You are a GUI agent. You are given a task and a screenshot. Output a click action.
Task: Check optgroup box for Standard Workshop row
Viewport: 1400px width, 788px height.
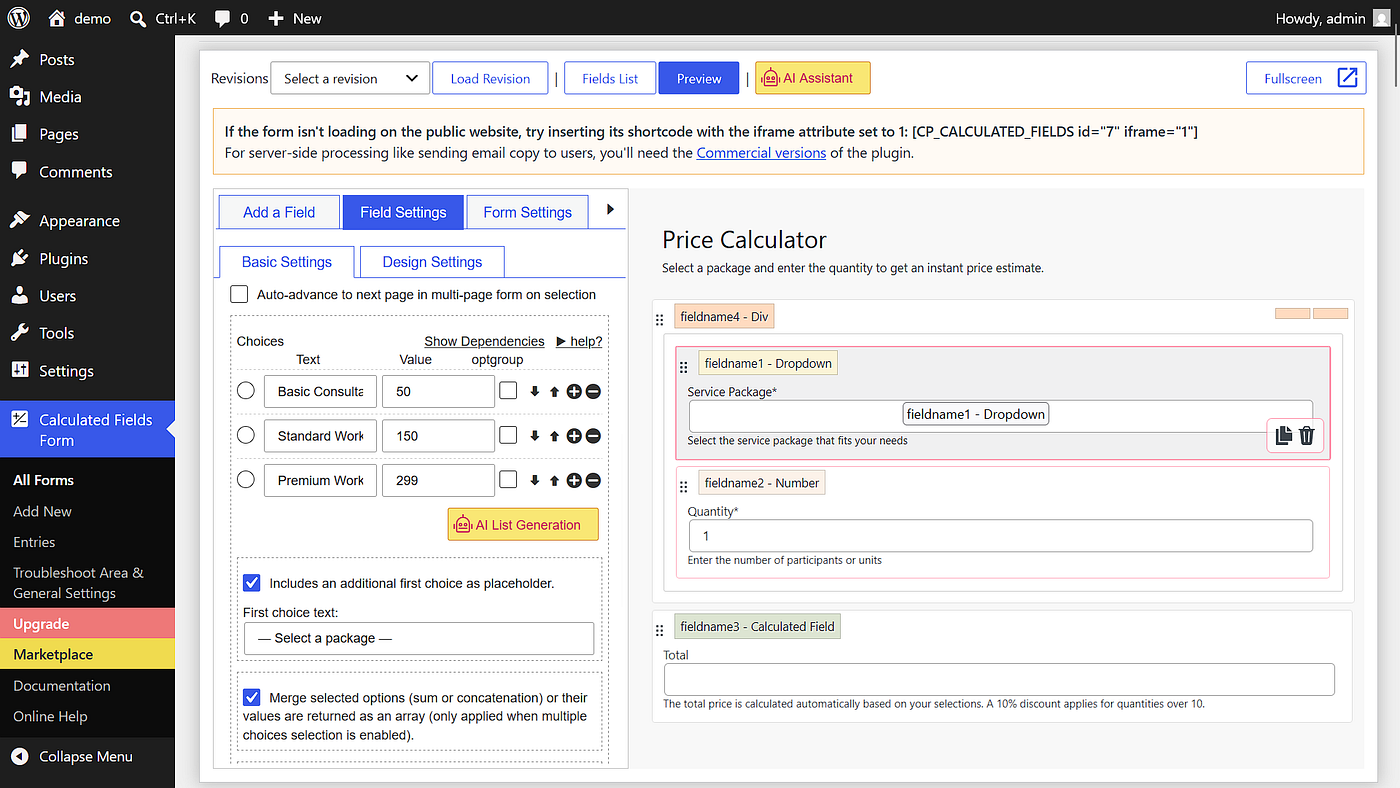pos(508,435)
